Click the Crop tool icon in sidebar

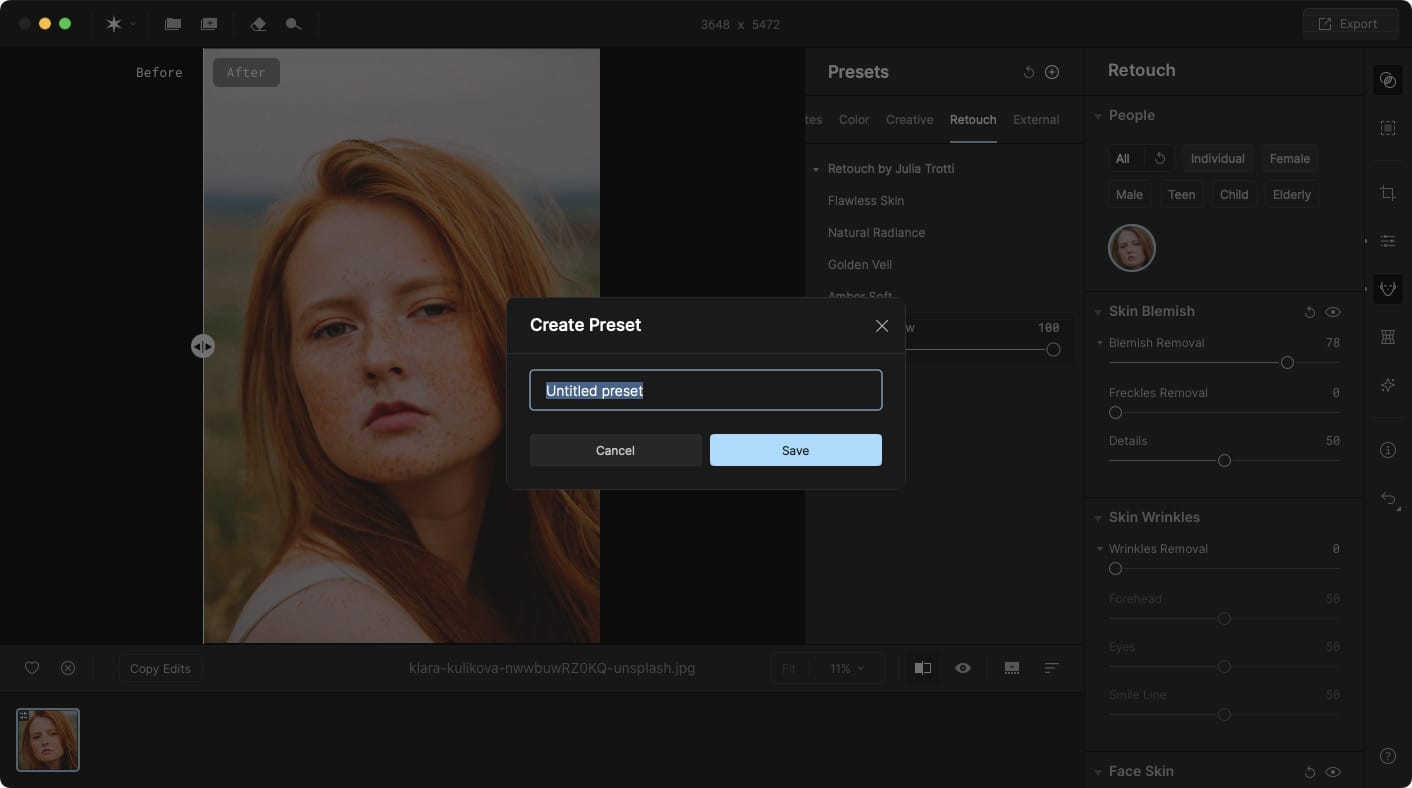pos(1388,193)
